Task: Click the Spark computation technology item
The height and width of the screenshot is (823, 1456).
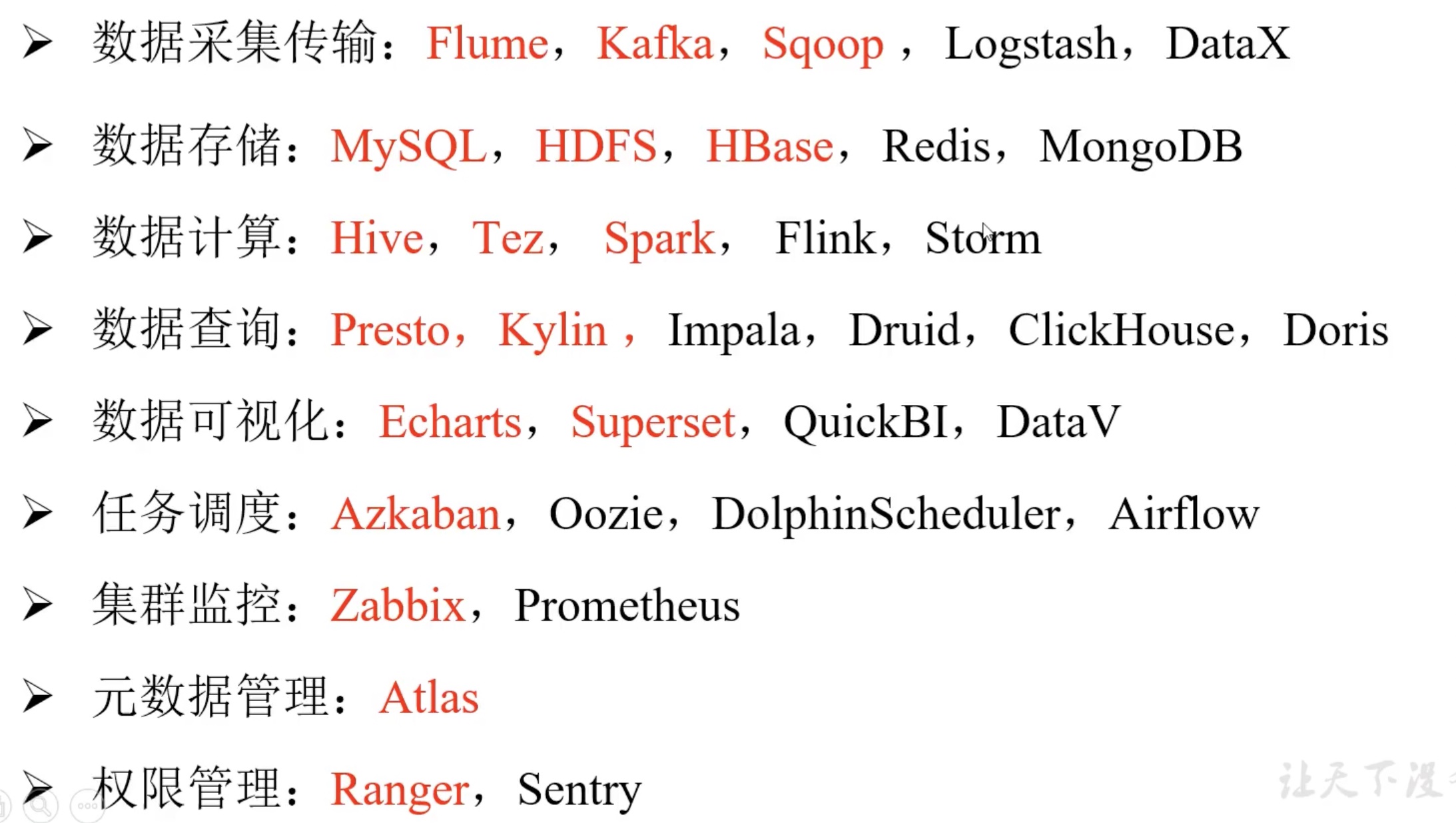Action: pos(660,237)
